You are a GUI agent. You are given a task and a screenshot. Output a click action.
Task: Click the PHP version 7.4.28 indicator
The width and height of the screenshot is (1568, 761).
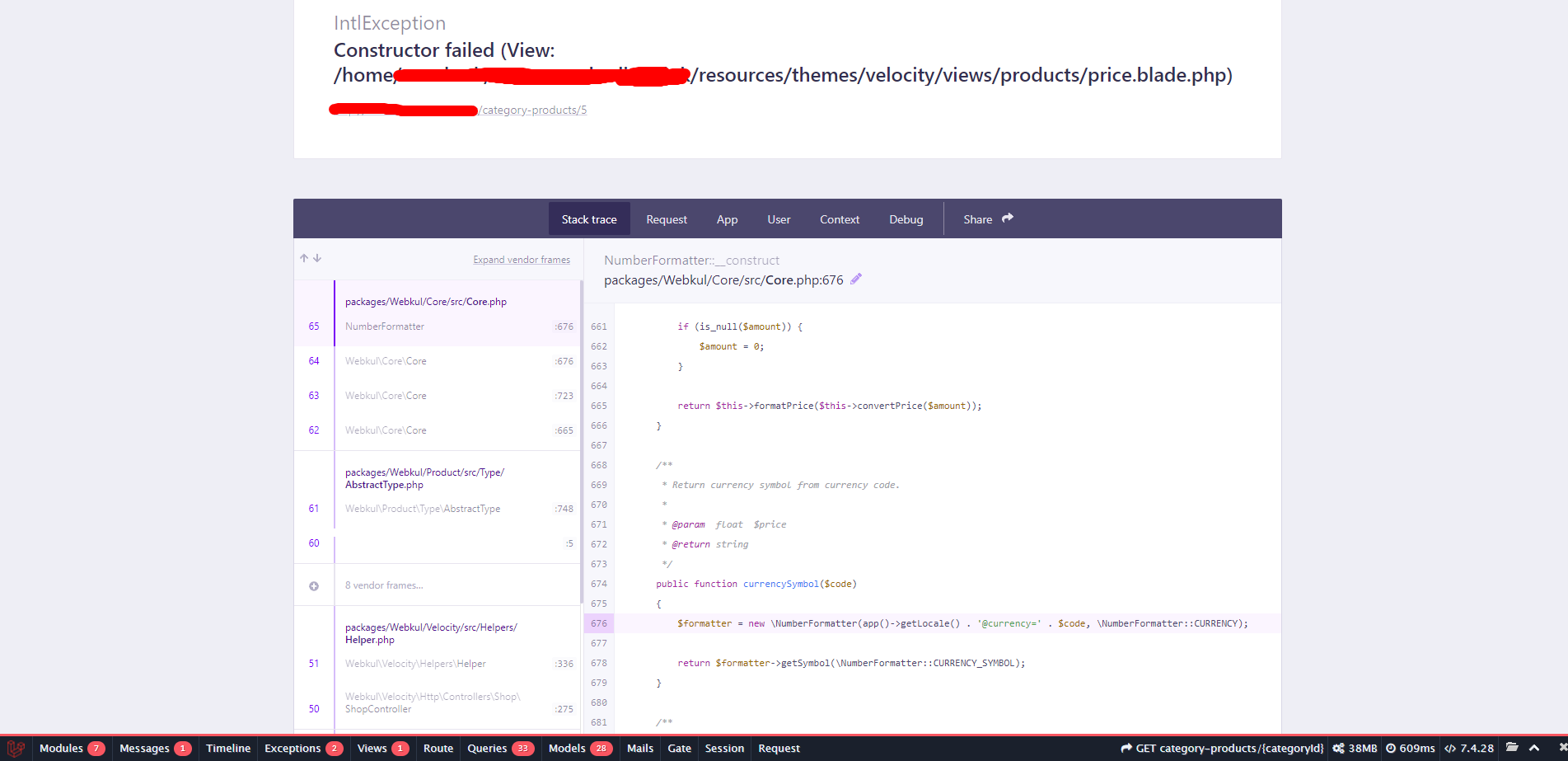point(1469,748)
